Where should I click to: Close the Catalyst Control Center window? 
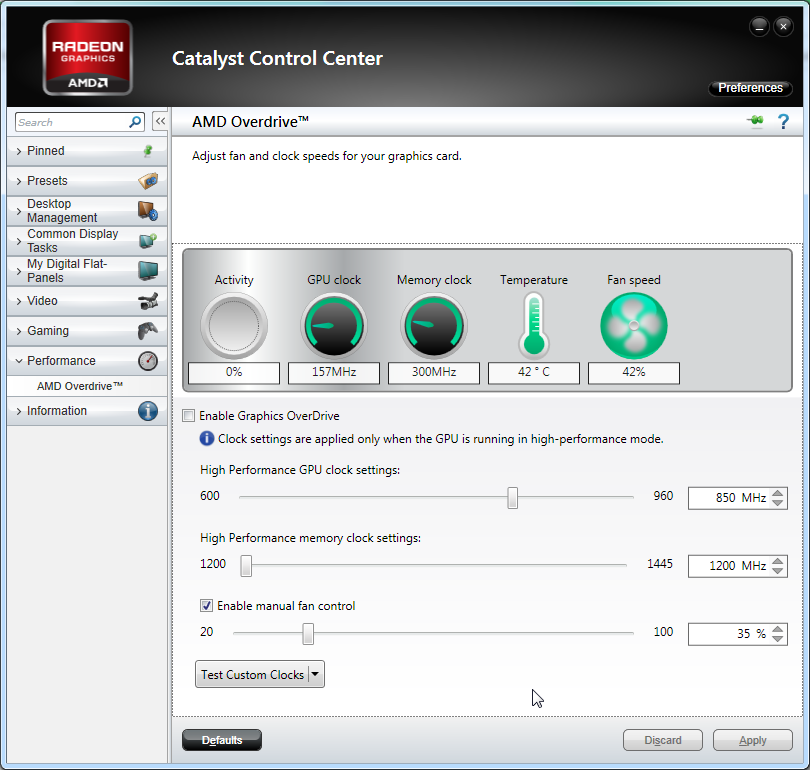(x=783, y=26)
